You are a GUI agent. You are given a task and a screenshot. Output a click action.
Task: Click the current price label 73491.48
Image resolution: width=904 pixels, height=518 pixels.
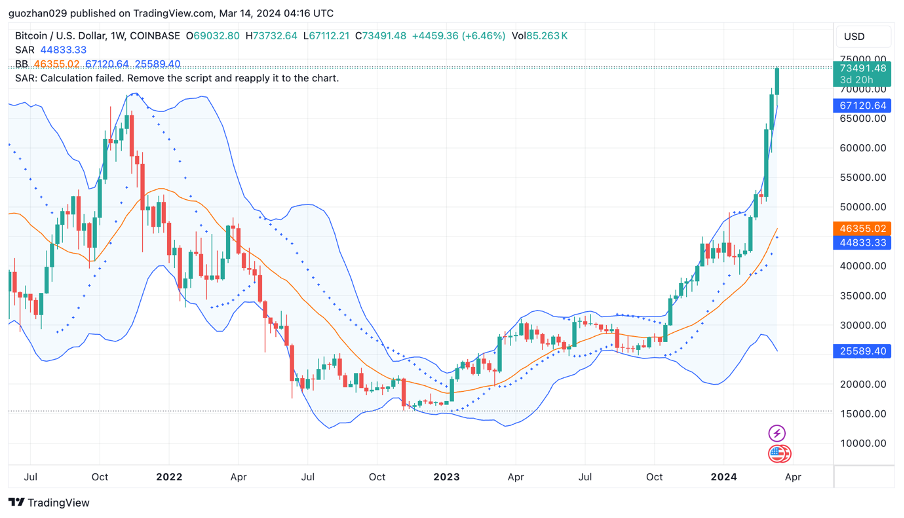tap(862, 68)
